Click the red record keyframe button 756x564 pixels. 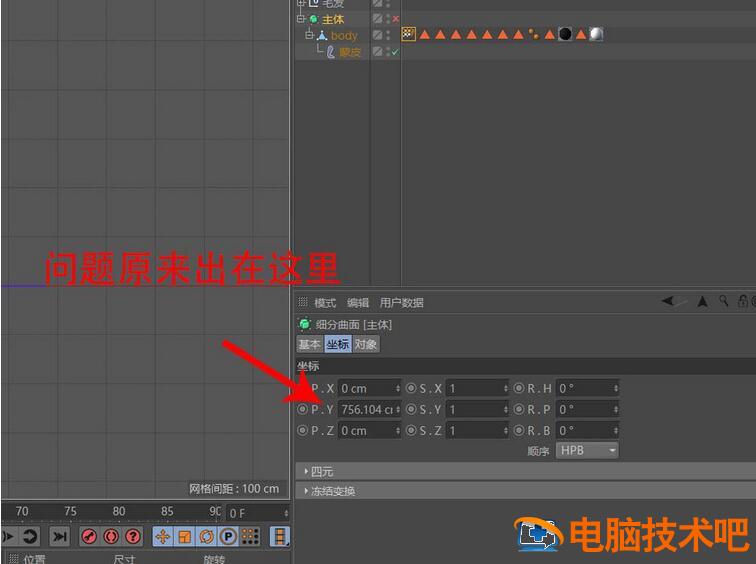[x=89, y=537]
